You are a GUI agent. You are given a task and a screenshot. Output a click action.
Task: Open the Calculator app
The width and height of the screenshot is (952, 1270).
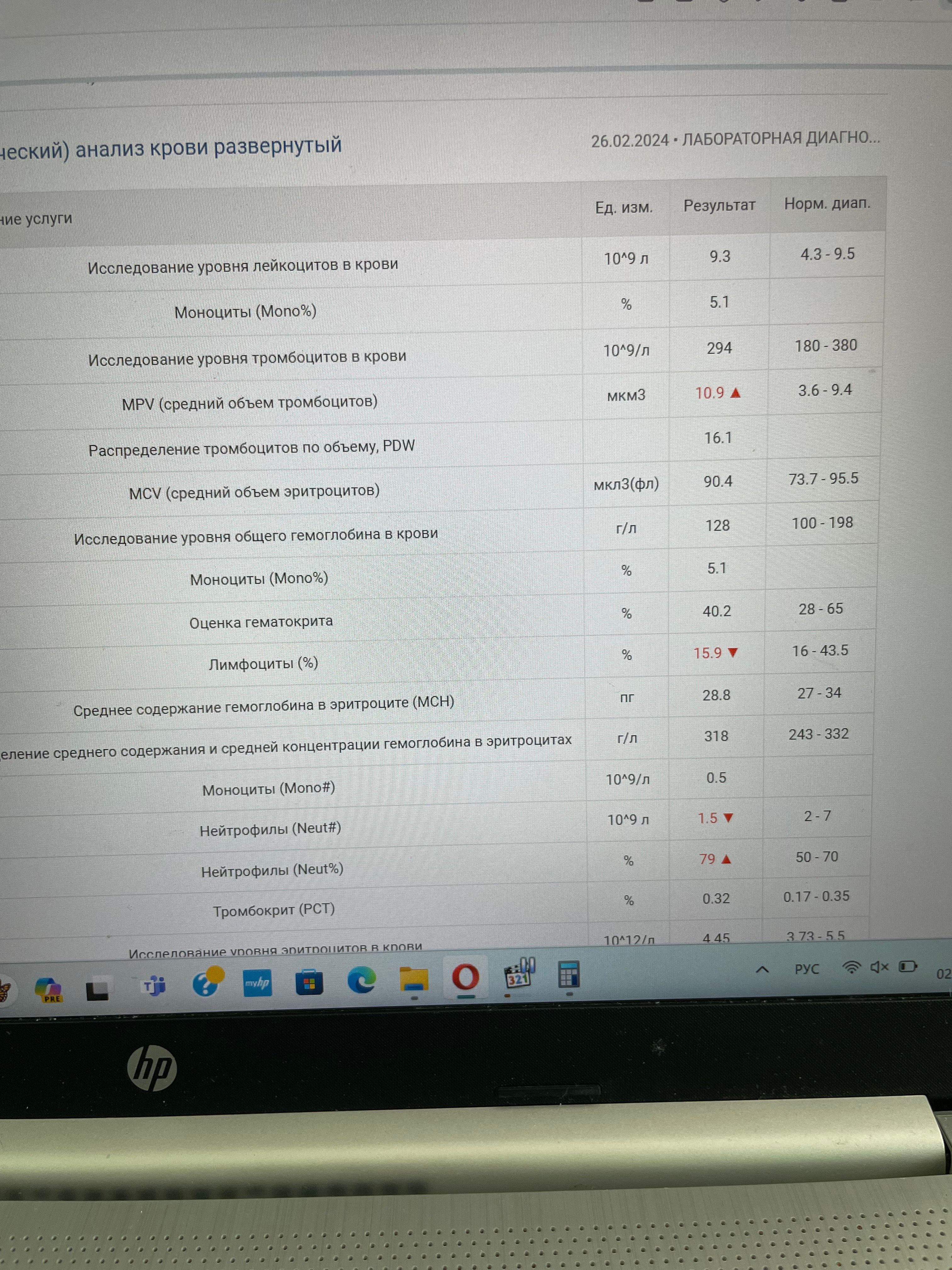(569, 974)
